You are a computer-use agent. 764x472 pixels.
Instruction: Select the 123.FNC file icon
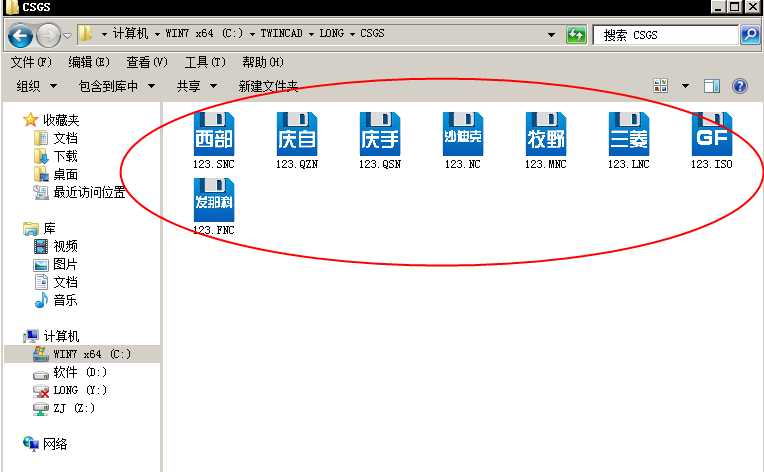click(214, 200)
